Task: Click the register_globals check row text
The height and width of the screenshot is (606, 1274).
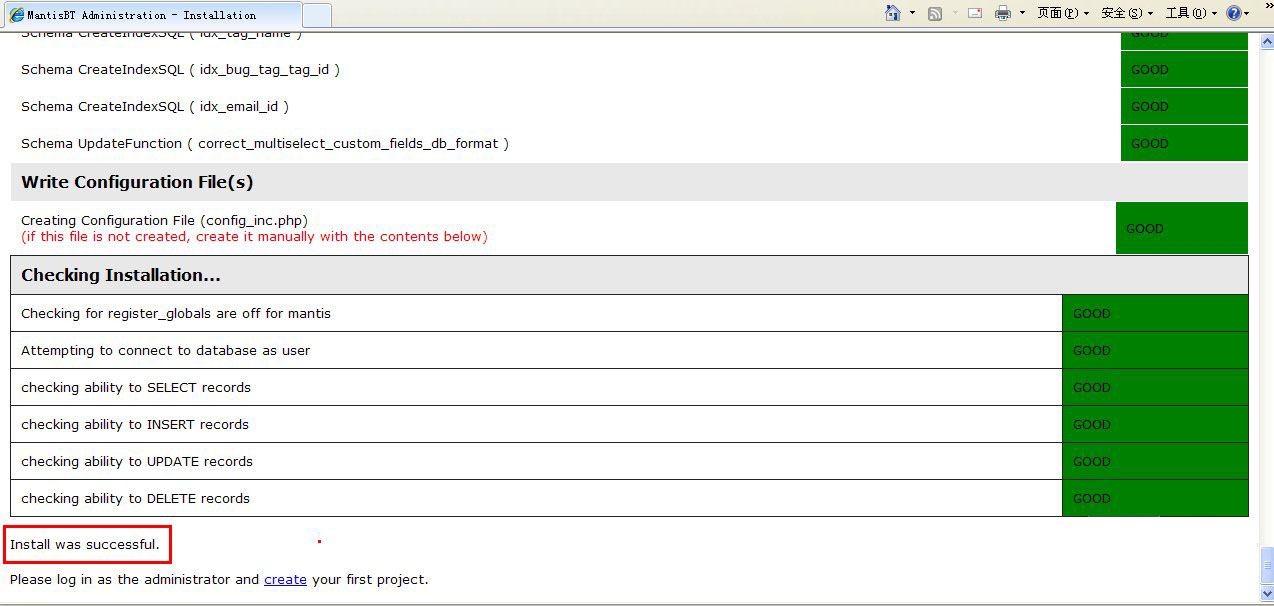Action: point(176,313)
